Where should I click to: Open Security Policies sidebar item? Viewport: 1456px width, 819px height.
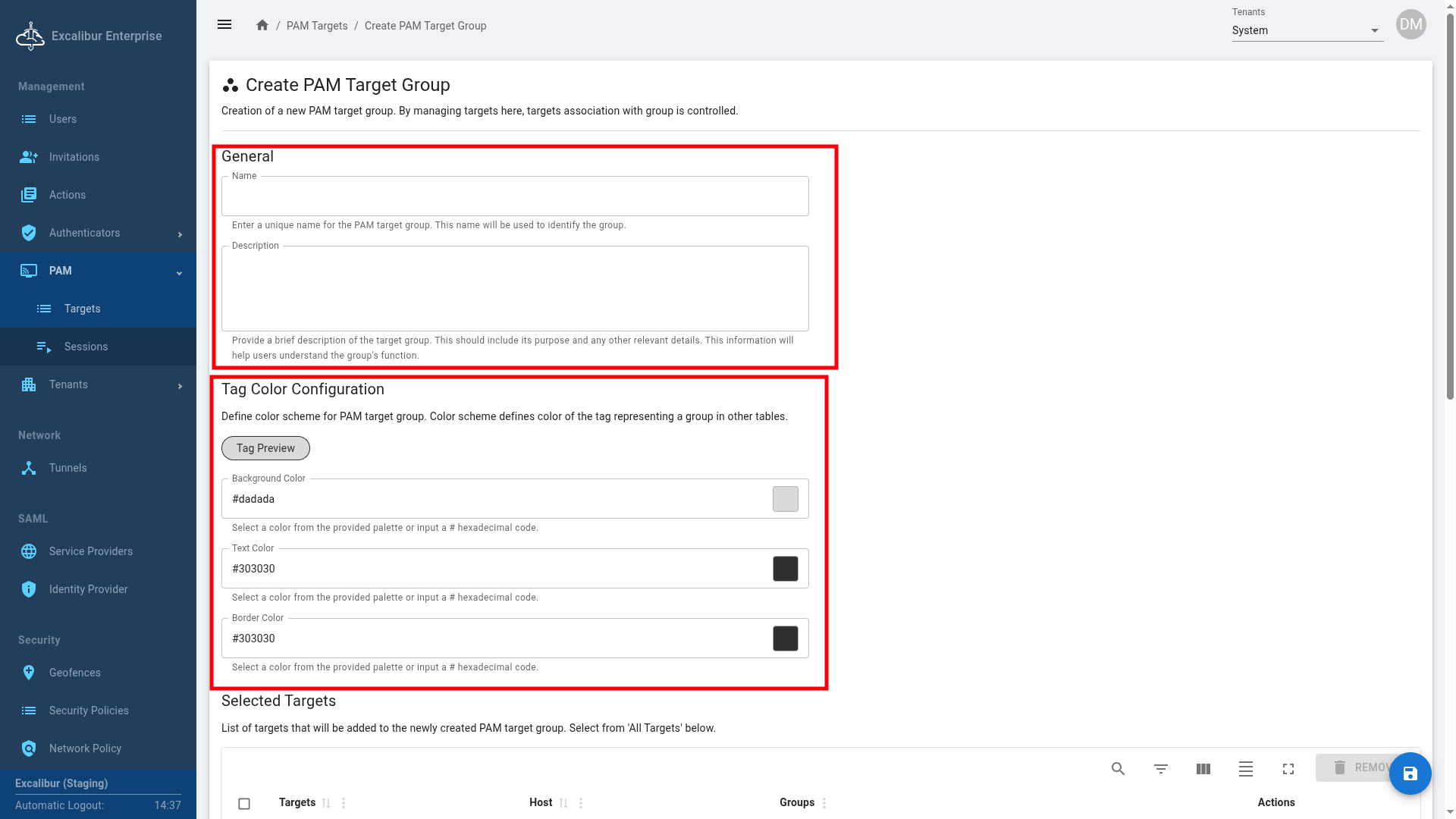[x=89, y=711]
